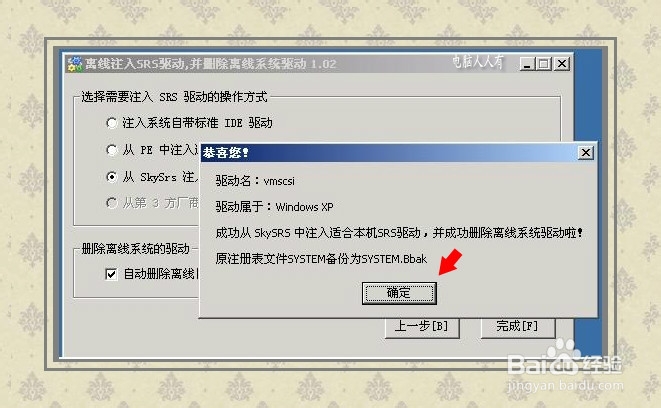Select 注入系统自带标准 IDE 驱动 radio option

point(111,123)
